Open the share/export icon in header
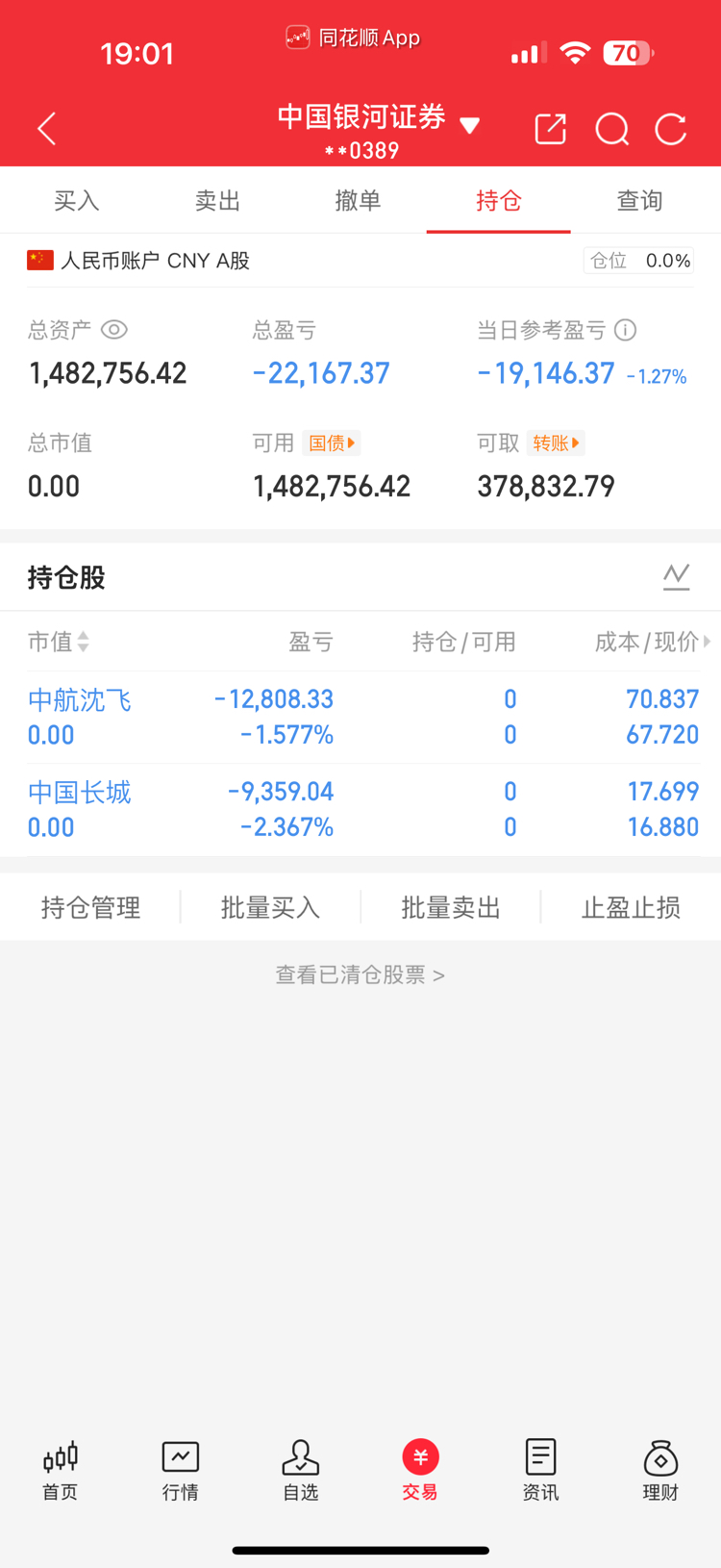 (551, 129)
